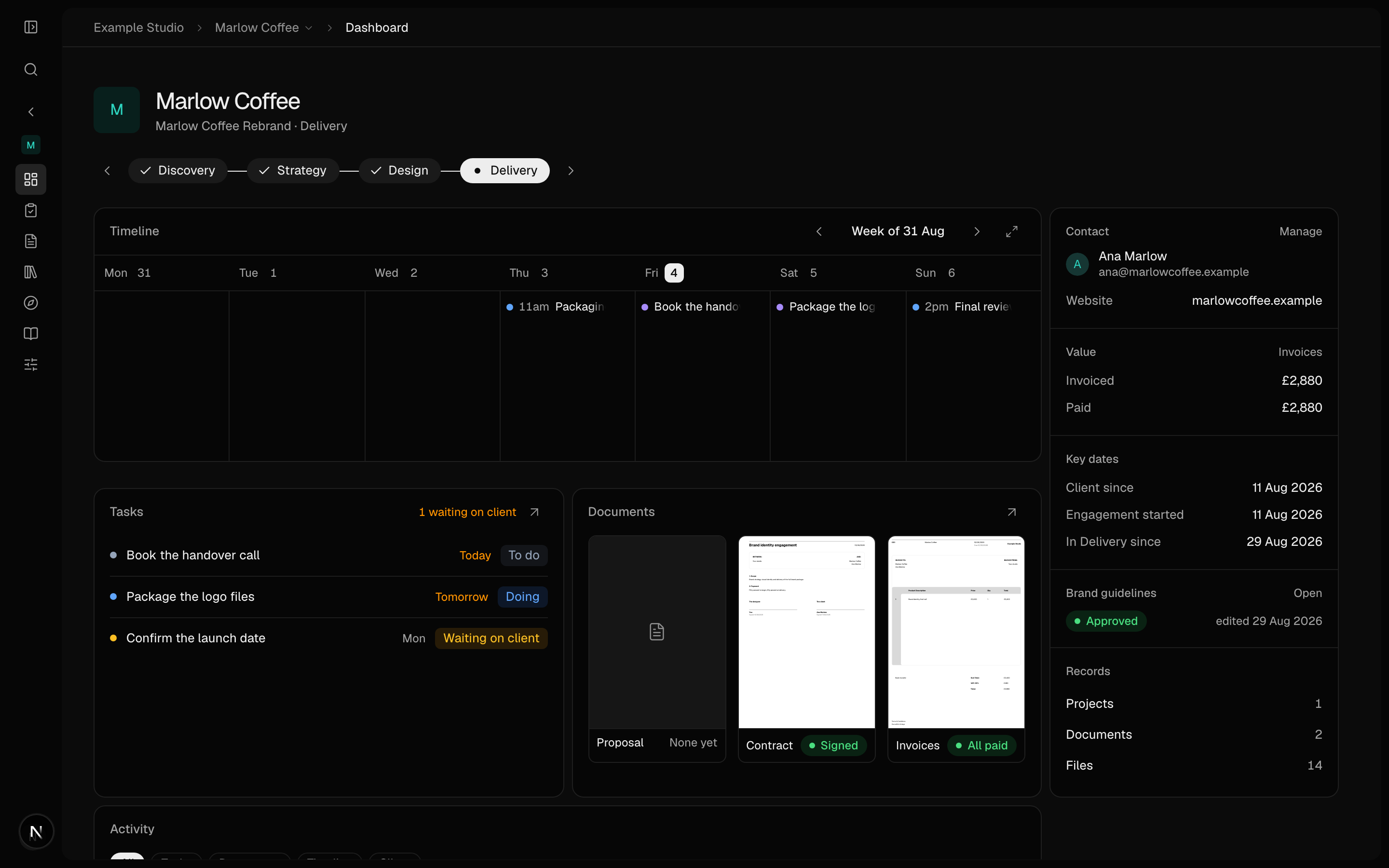The image size is (1389, 868).
Task: Open the library books icon
Action: (x=31, y=272)
